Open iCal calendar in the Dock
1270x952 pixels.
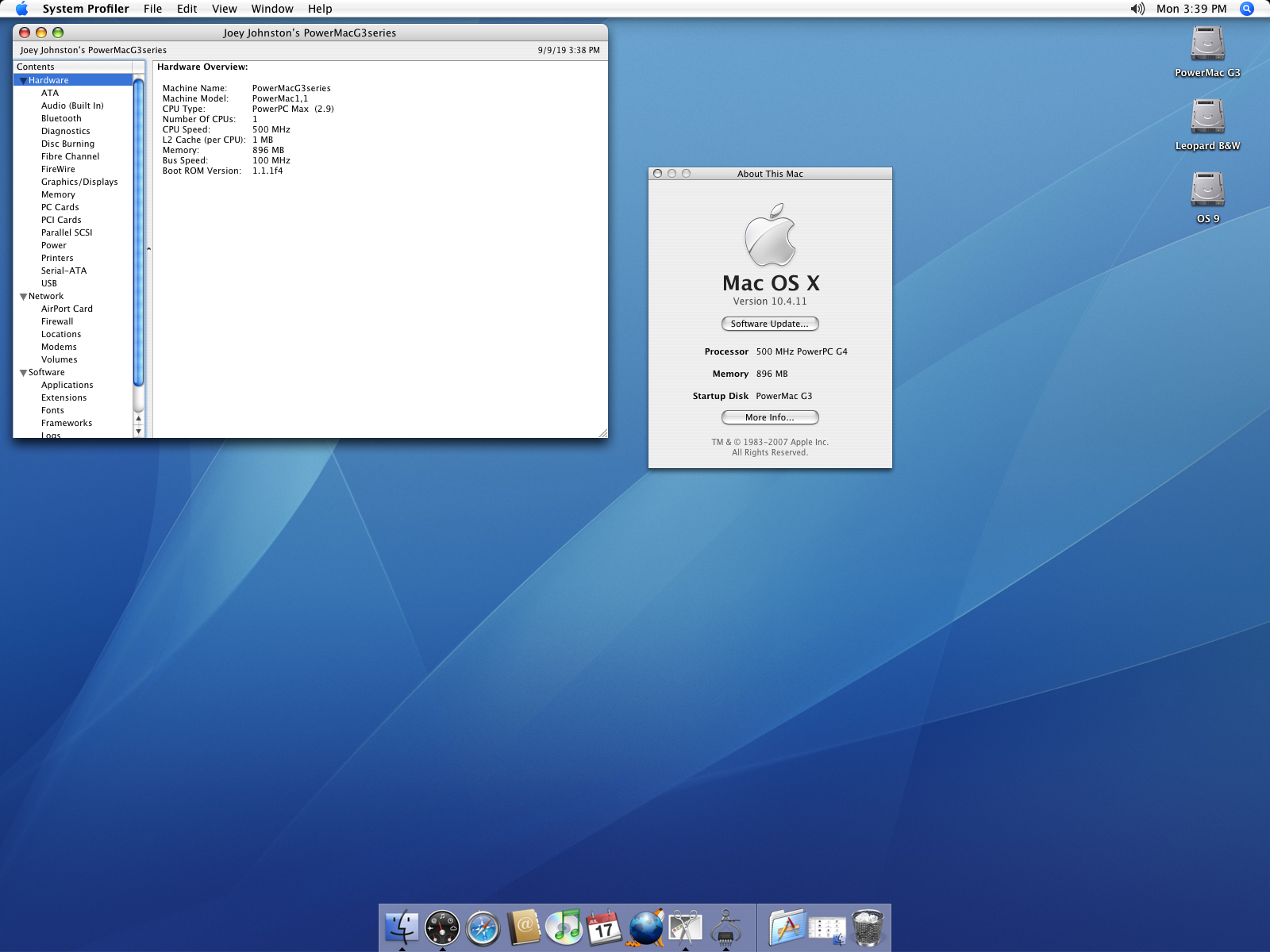pos(604,927)
